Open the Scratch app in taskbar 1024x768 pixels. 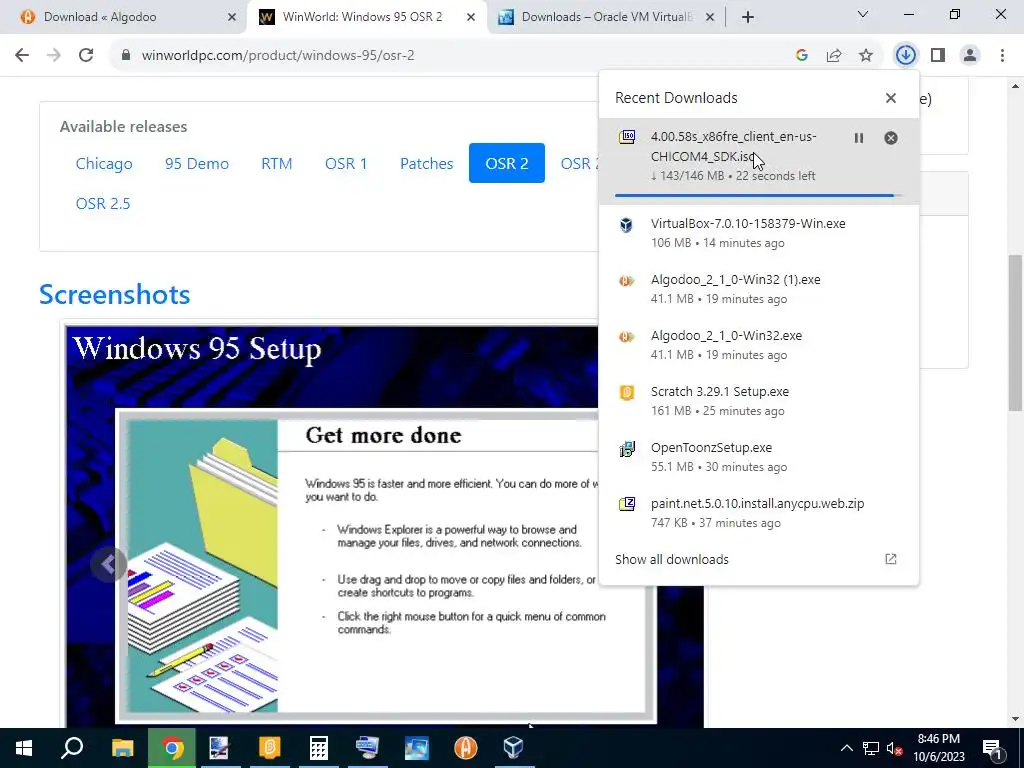[269, 748]
